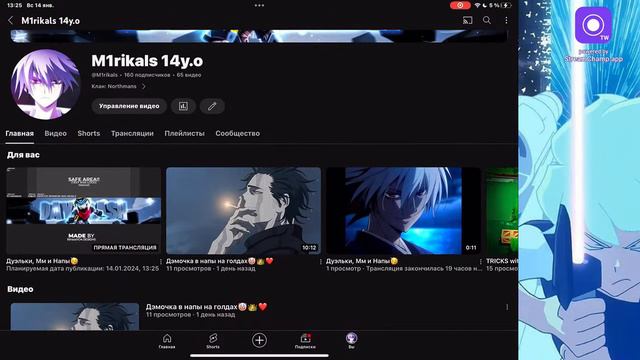This screenshot has height=360, width=640.
Task: Click the @M1rikals channel handle
Action: point(104,75)
